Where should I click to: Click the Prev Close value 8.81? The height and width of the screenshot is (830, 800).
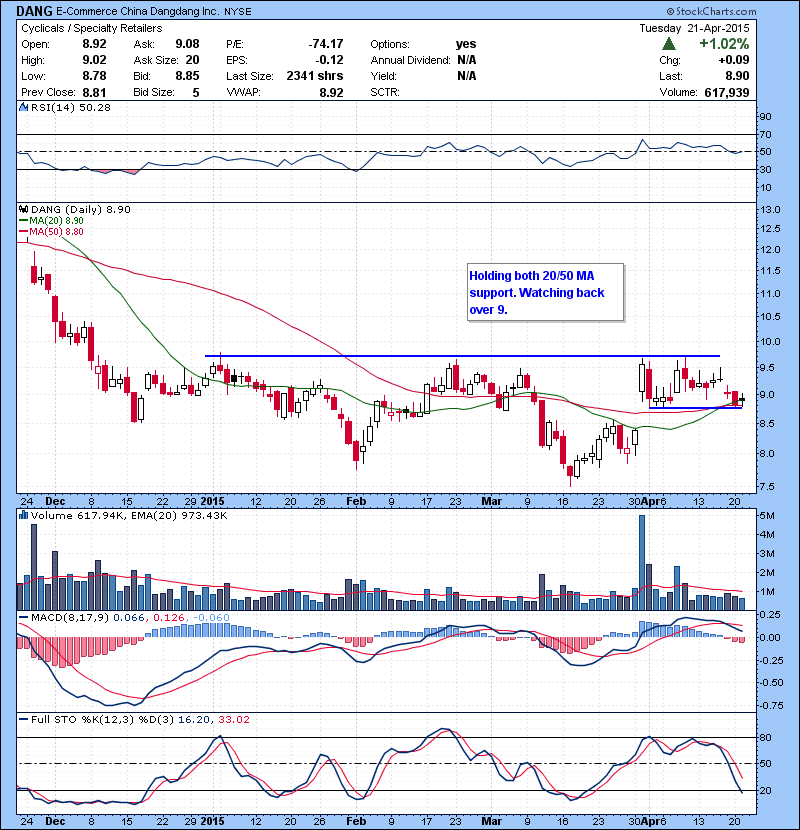(94, 92)
